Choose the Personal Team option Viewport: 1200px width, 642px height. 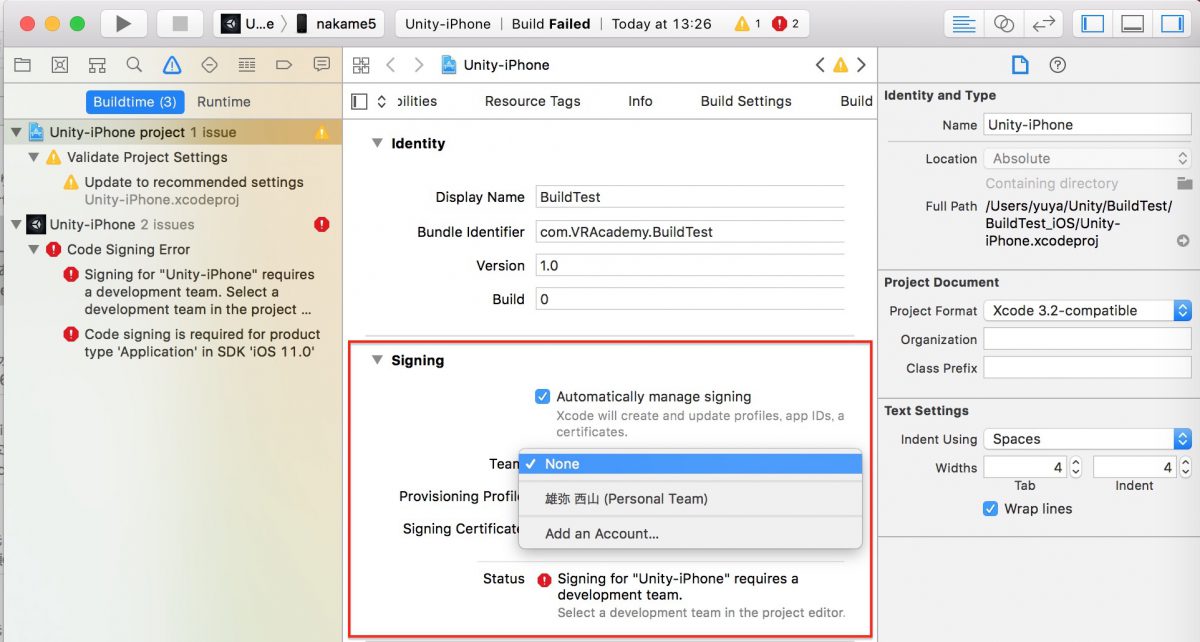coord(690,499)
